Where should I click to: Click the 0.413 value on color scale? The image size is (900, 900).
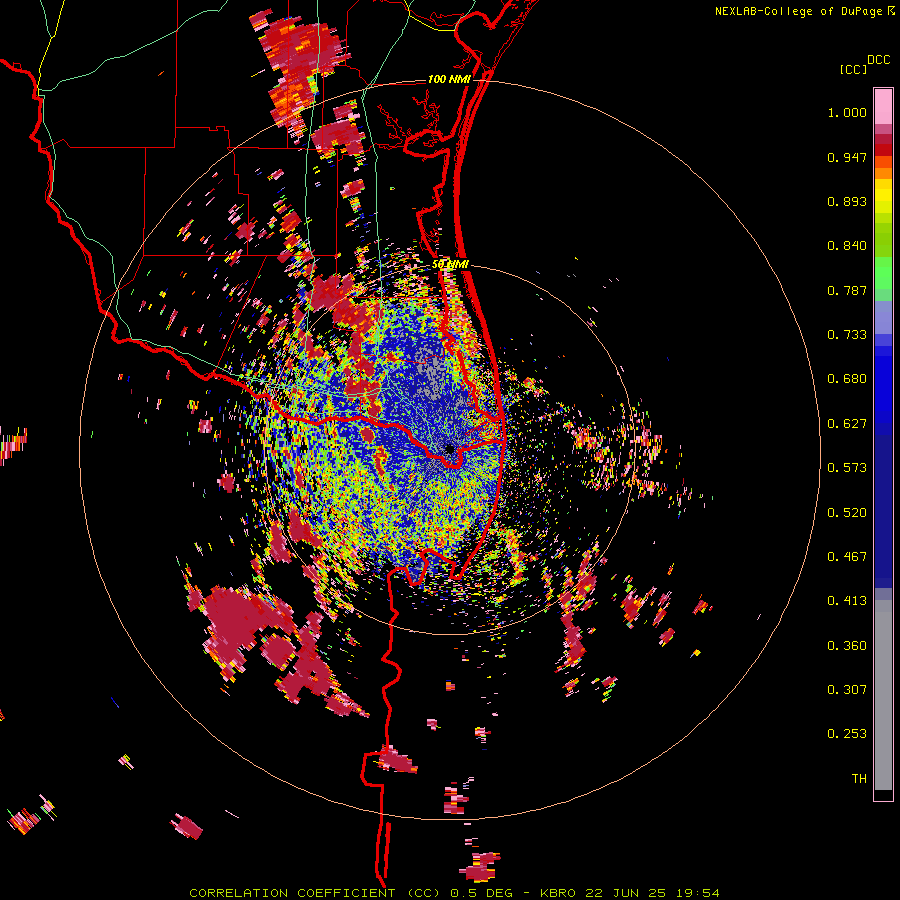tap(847, 601)
